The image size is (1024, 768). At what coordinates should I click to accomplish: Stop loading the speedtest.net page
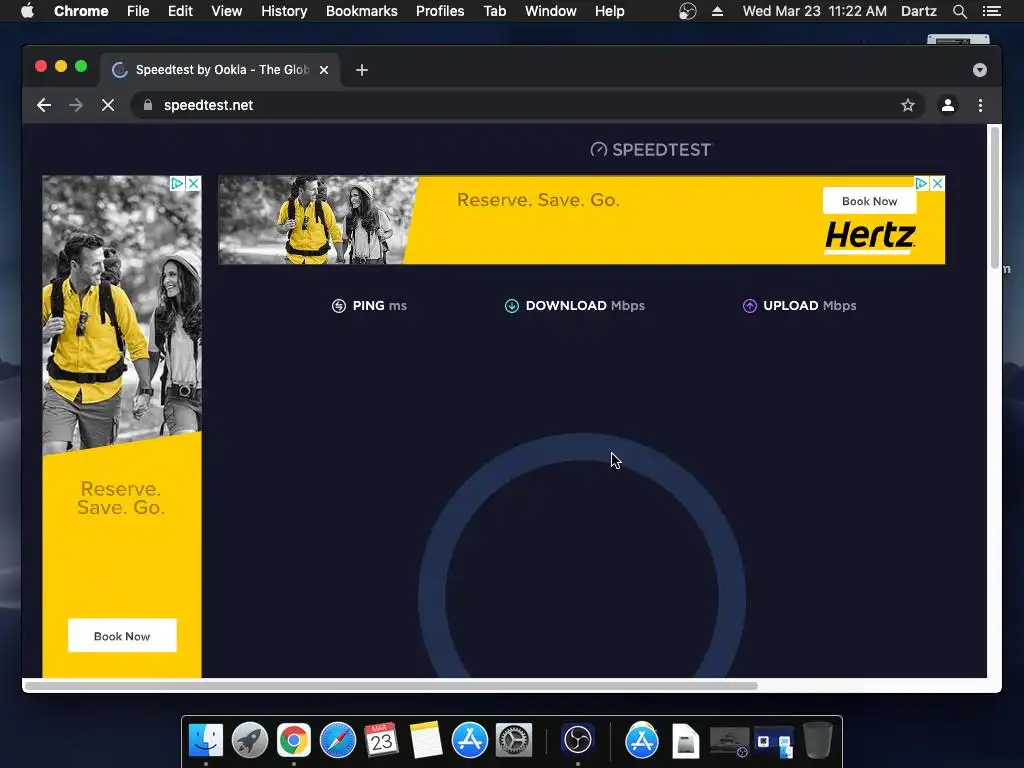point(108,105)
